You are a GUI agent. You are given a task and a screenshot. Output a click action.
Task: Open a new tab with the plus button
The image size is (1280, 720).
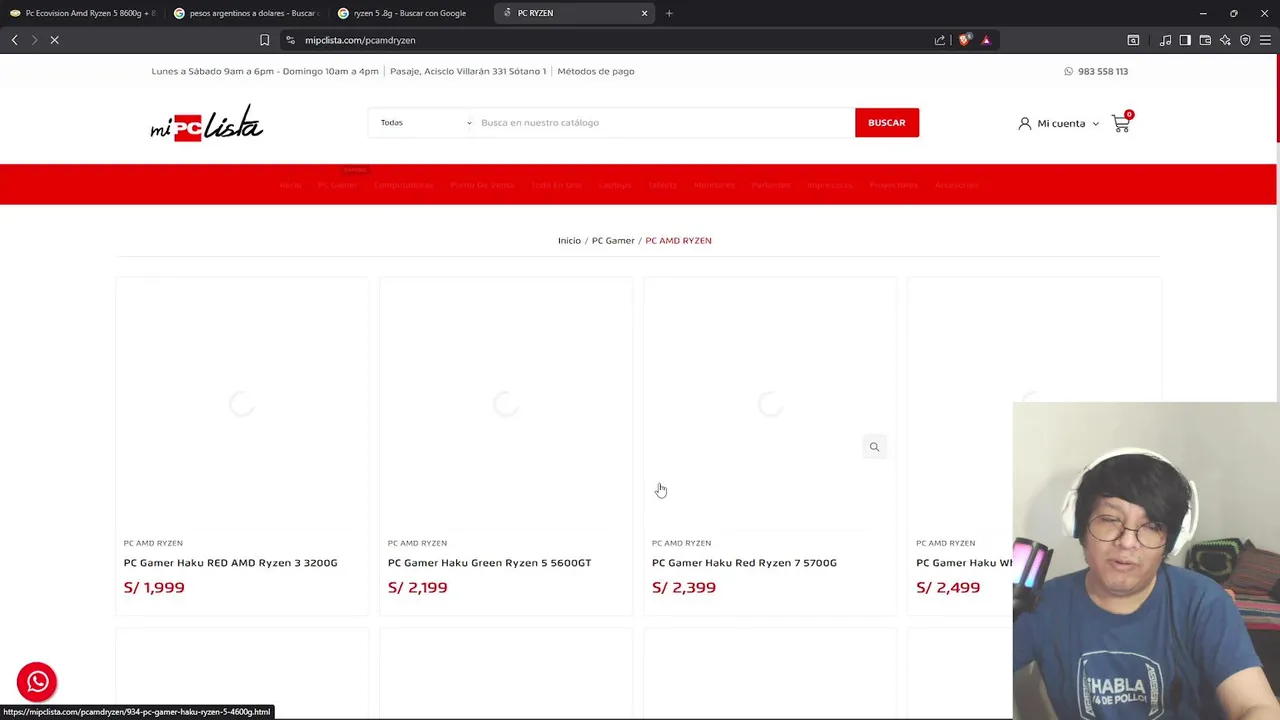coord(669,13)
